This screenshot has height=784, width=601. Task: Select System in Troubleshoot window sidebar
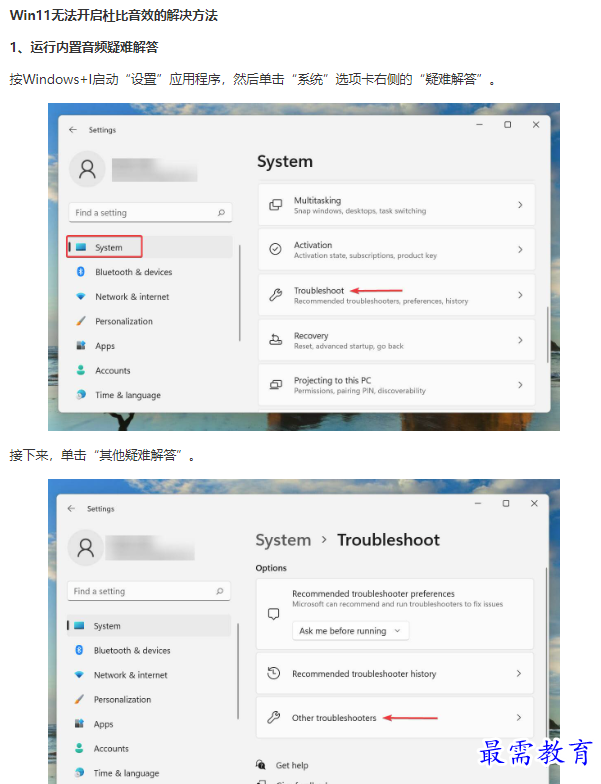pyautogui.click(x=148, y=626)
